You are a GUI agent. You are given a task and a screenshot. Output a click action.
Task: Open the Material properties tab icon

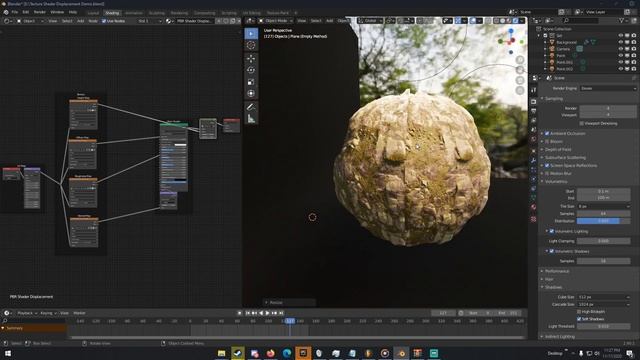(533, 207)
